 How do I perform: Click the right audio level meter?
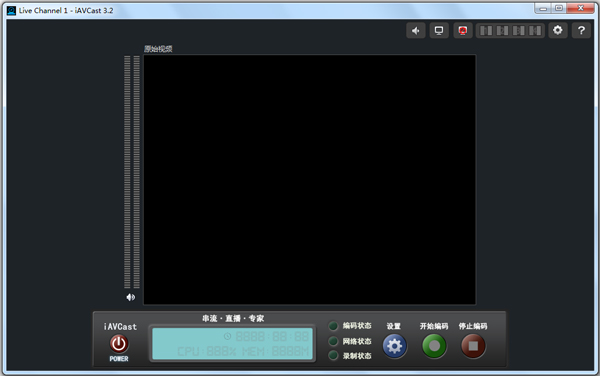click(137, 172)
